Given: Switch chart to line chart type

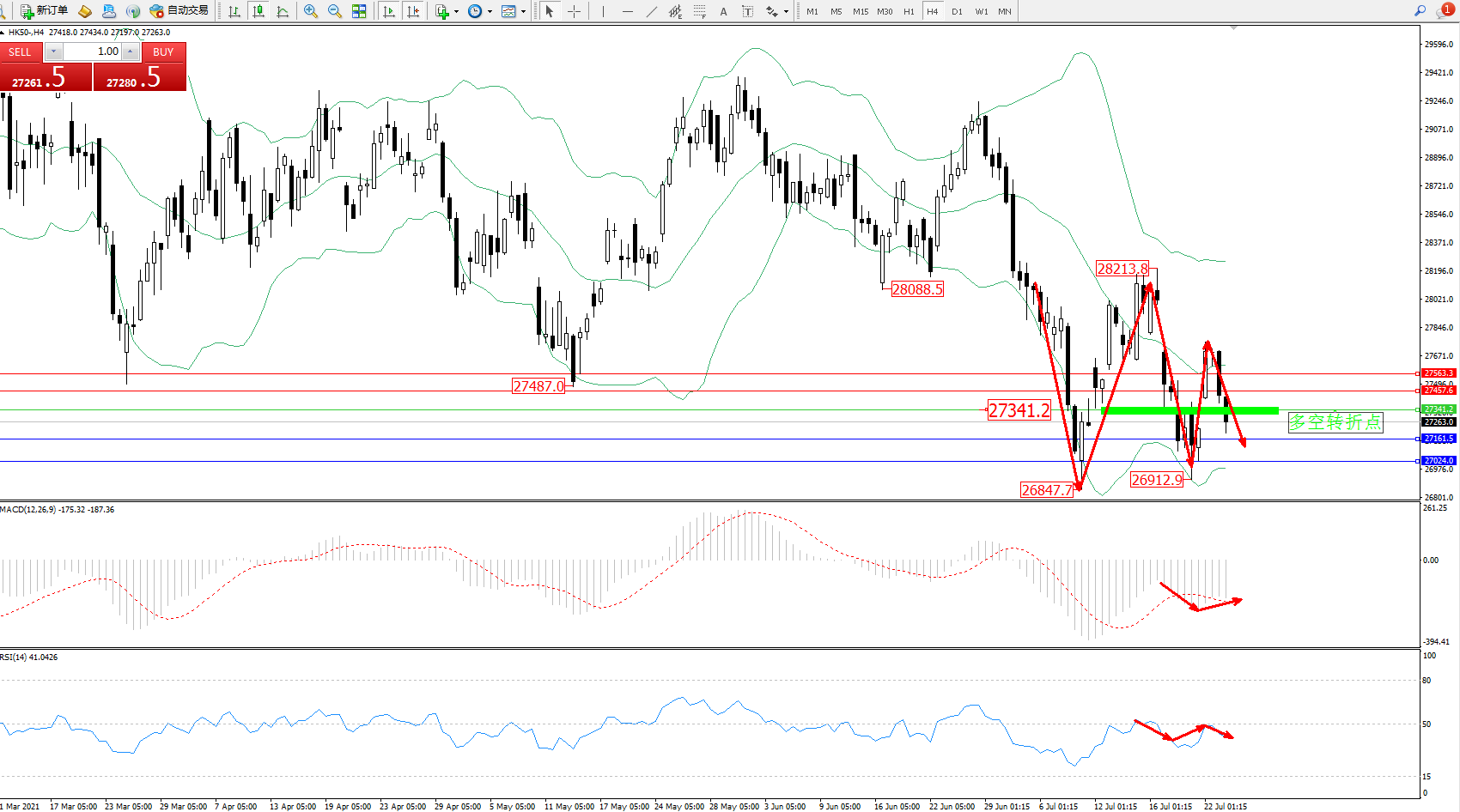Looking at the screenshot, I should pyautogui.click(x=283, y=11).
